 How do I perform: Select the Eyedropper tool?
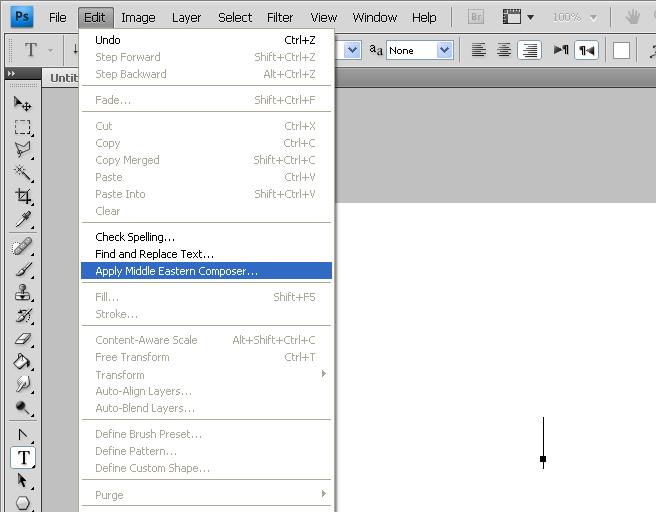(23, 218)
